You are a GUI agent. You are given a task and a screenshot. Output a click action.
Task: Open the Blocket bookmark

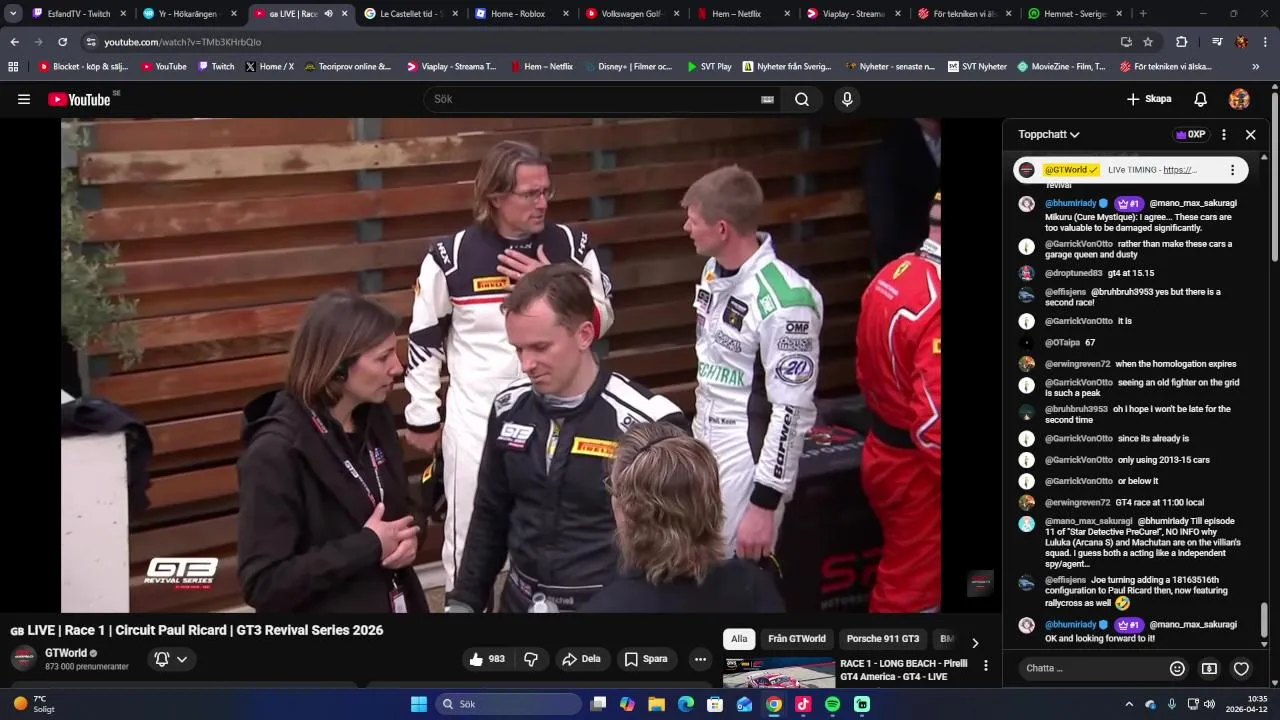point(84,67)
